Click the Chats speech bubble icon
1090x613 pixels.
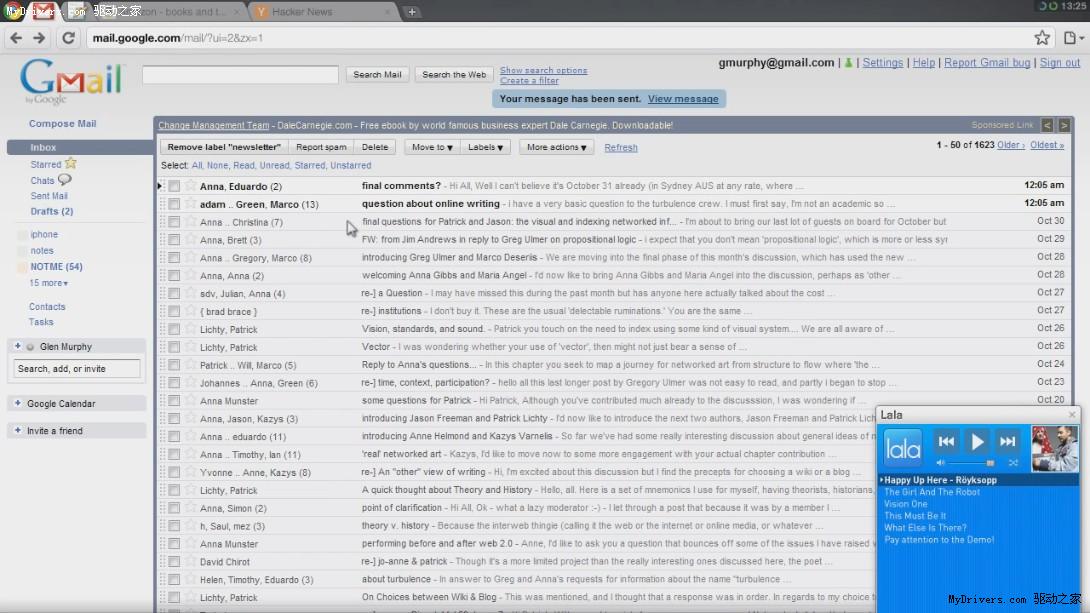point(65,179)
